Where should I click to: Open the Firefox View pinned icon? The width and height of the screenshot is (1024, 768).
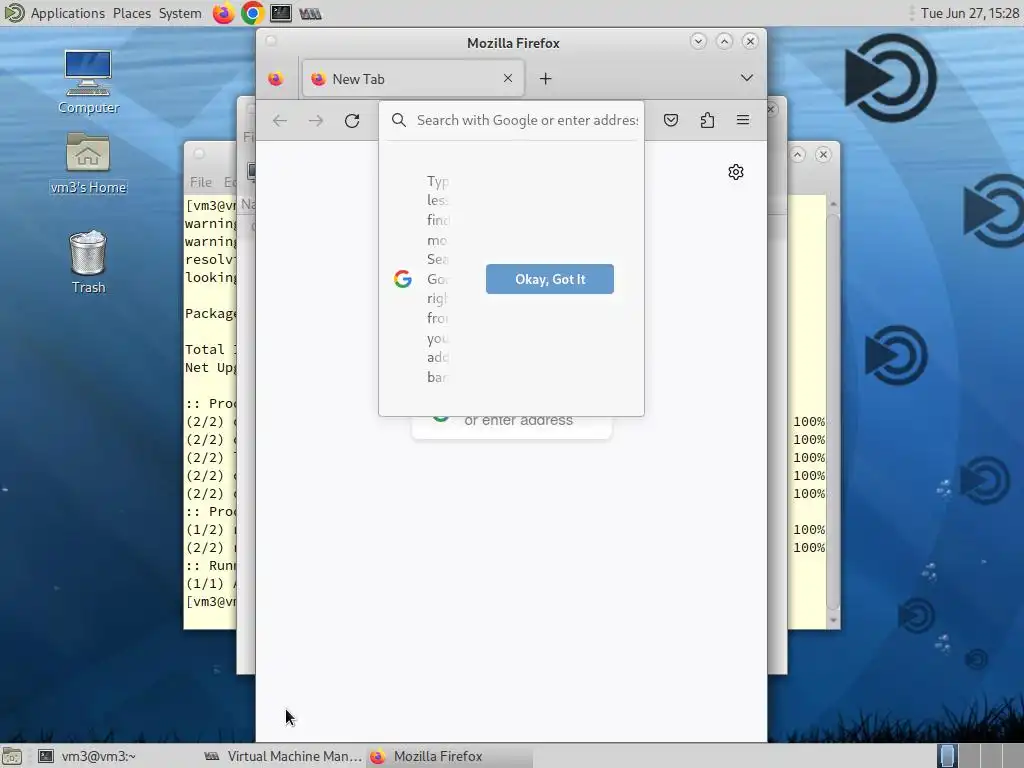[x=276, y=79]
